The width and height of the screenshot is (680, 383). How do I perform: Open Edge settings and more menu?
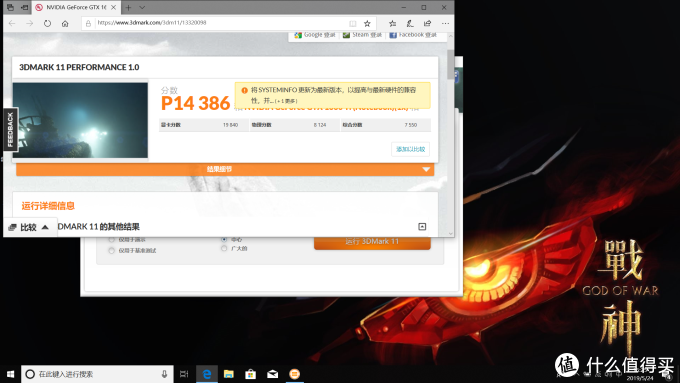445,23
